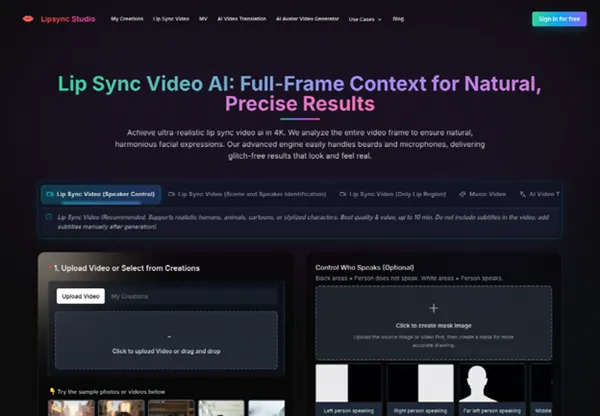This screenshot has height=416, width=600.
Task: Go to Lip Sync Video nav item
Action: click(x=171, y=19)
